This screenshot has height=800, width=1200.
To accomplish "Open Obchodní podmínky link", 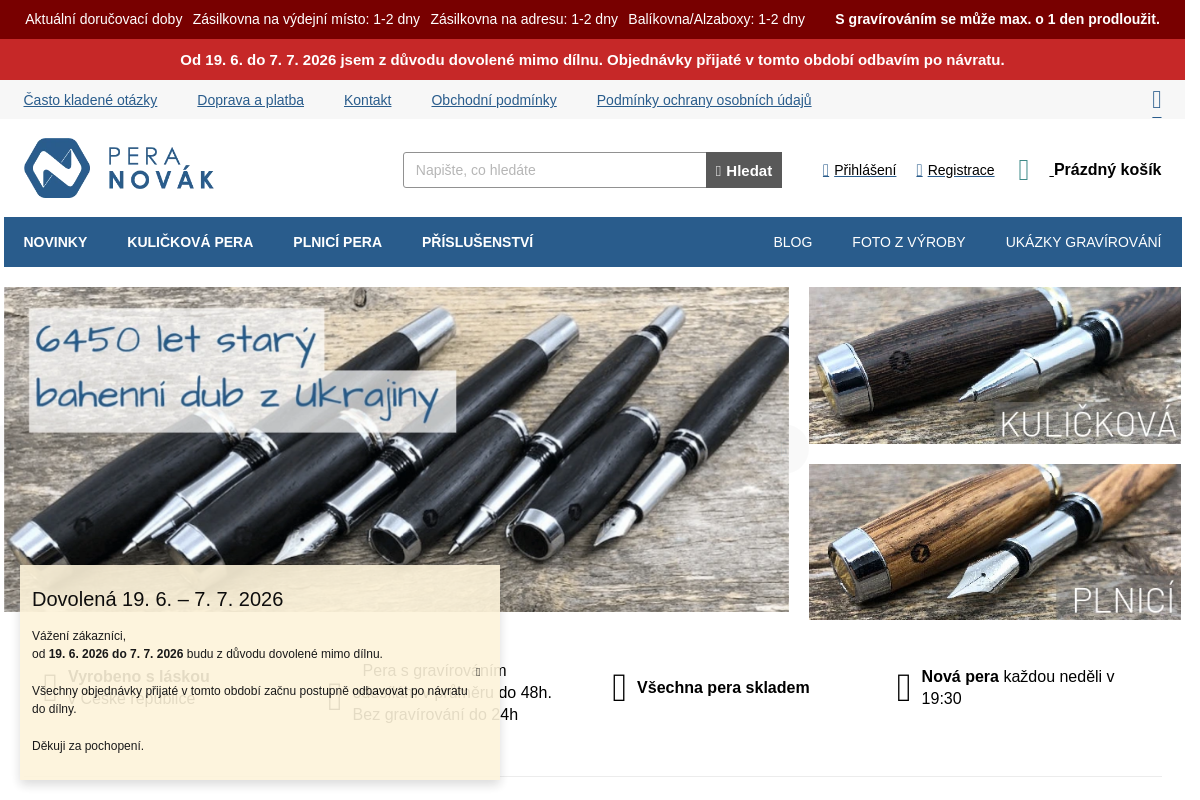I will [x=494, y=100].
